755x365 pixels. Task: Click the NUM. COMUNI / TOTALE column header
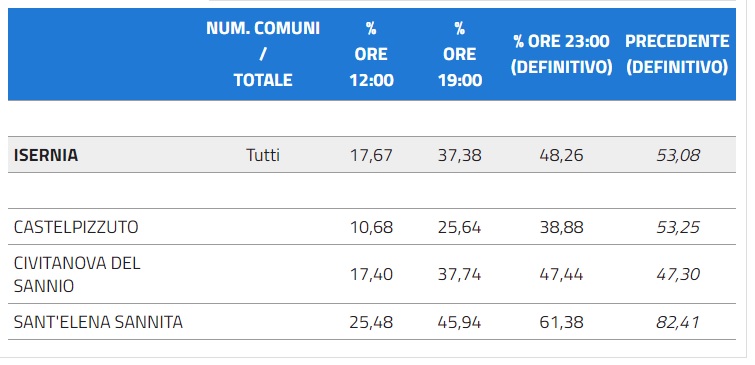click(263, 54)
